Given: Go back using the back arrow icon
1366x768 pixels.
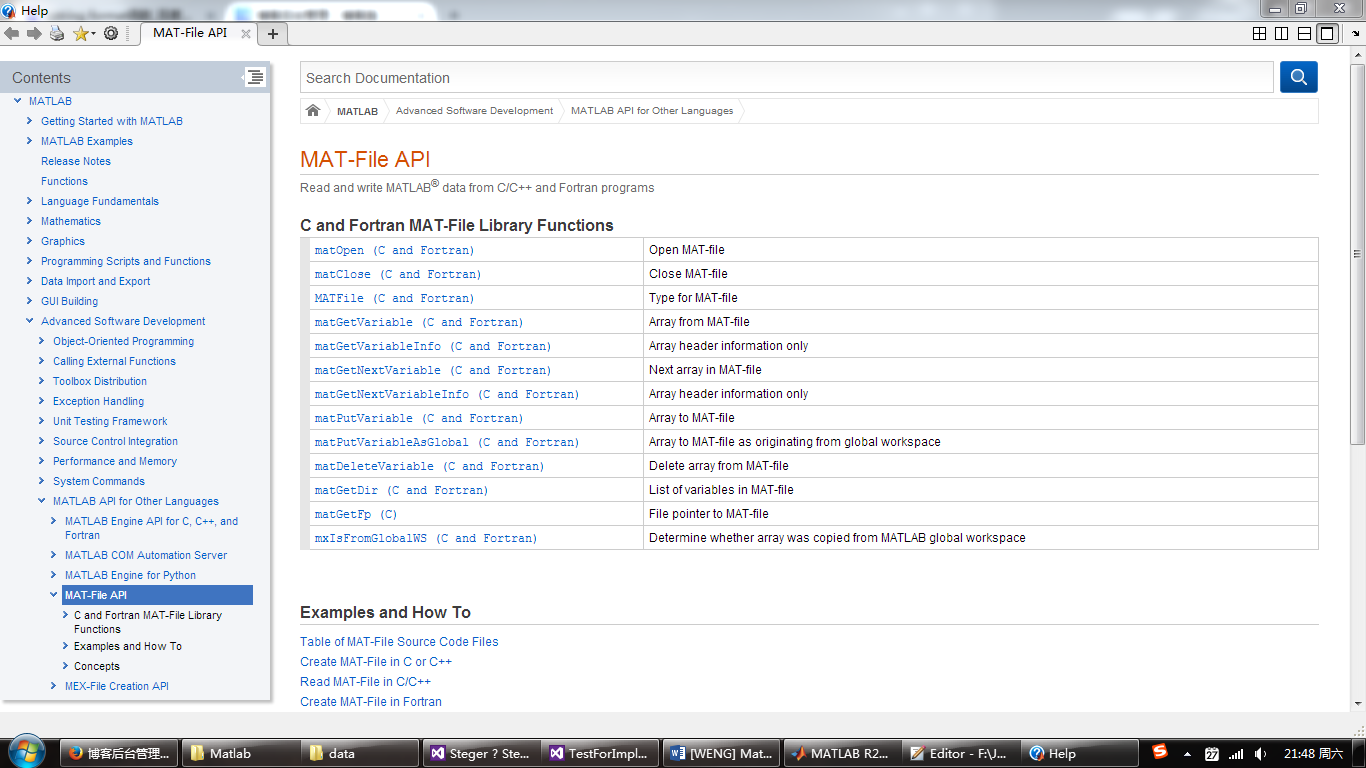Looking at the screenshot, I should (x=11, y=33).
